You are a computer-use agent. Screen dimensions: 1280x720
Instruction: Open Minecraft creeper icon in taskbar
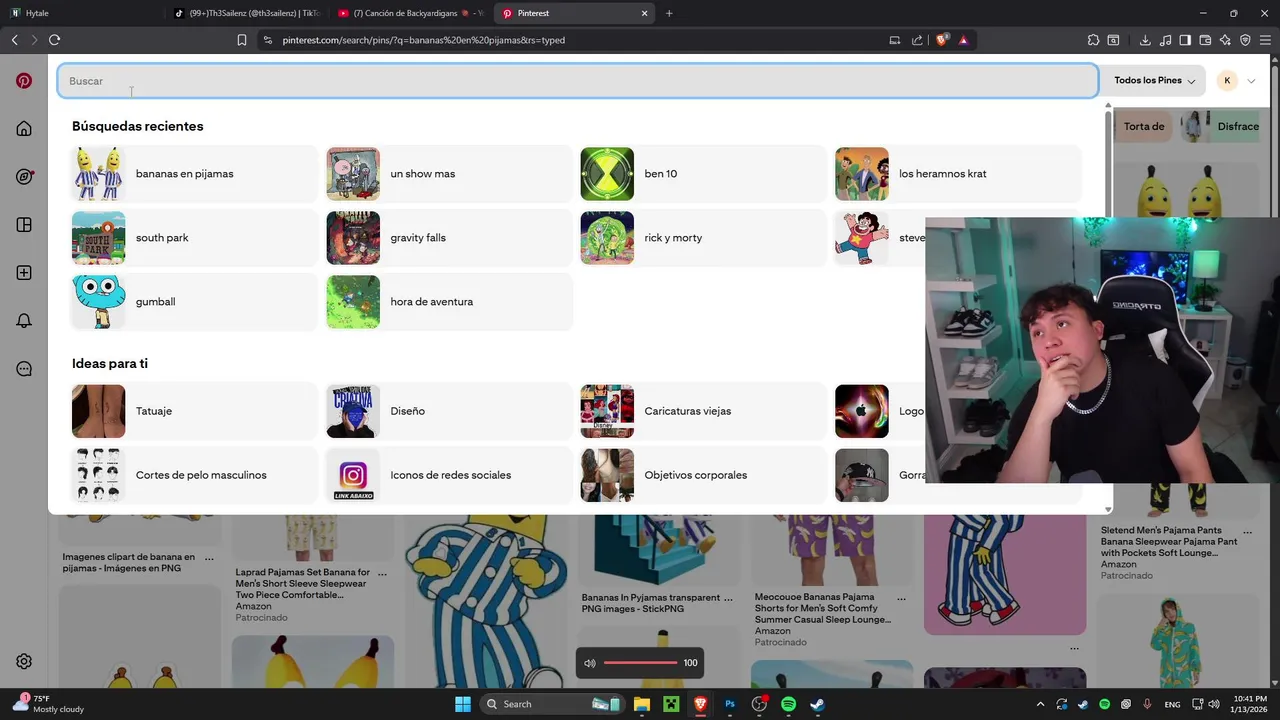click(x=671, y=704)
